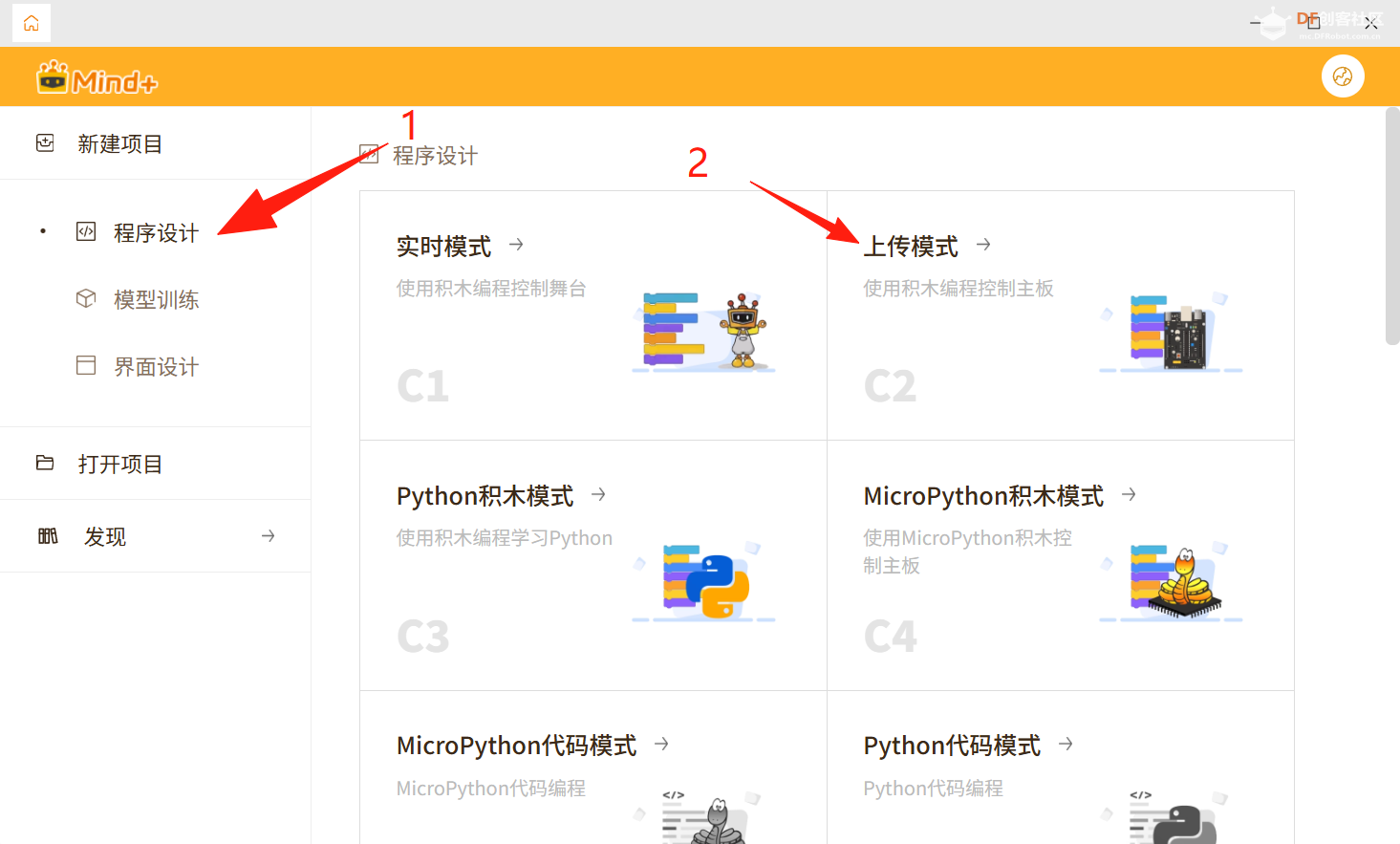
Task: Open the 打开项目 folder icon
Action: tap(44, 462)
